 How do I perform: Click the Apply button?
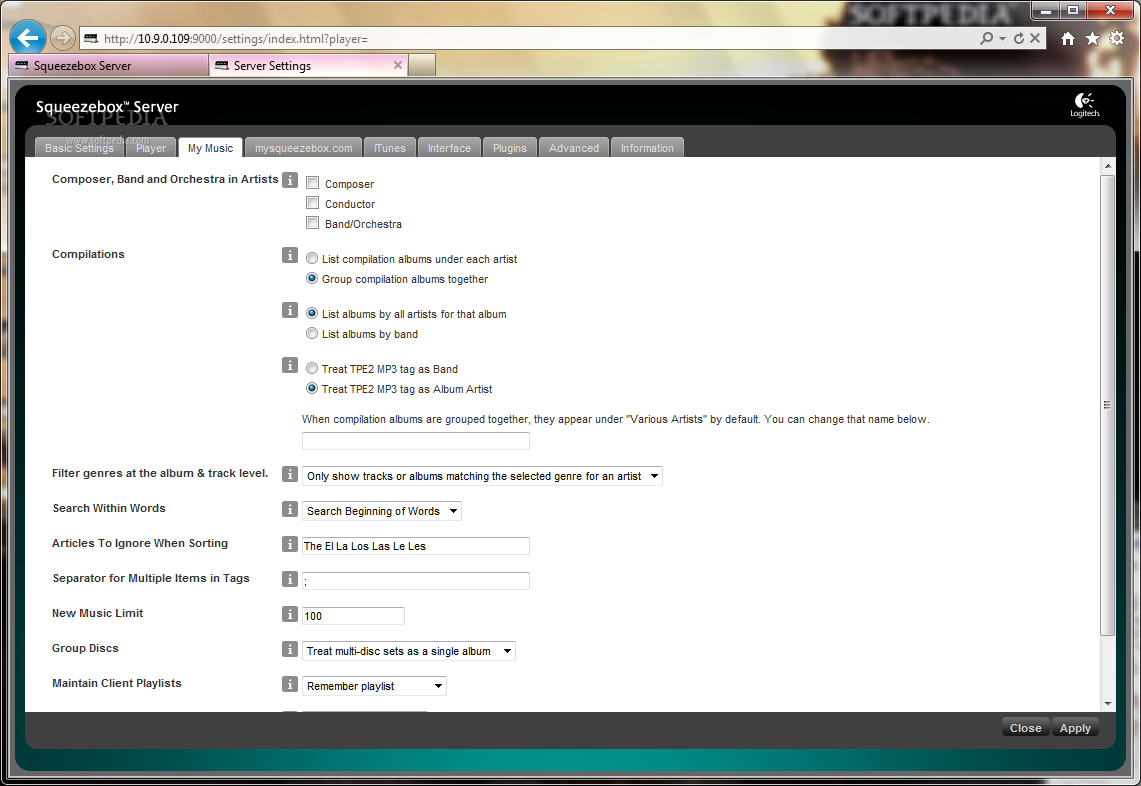coord(1075,727)
